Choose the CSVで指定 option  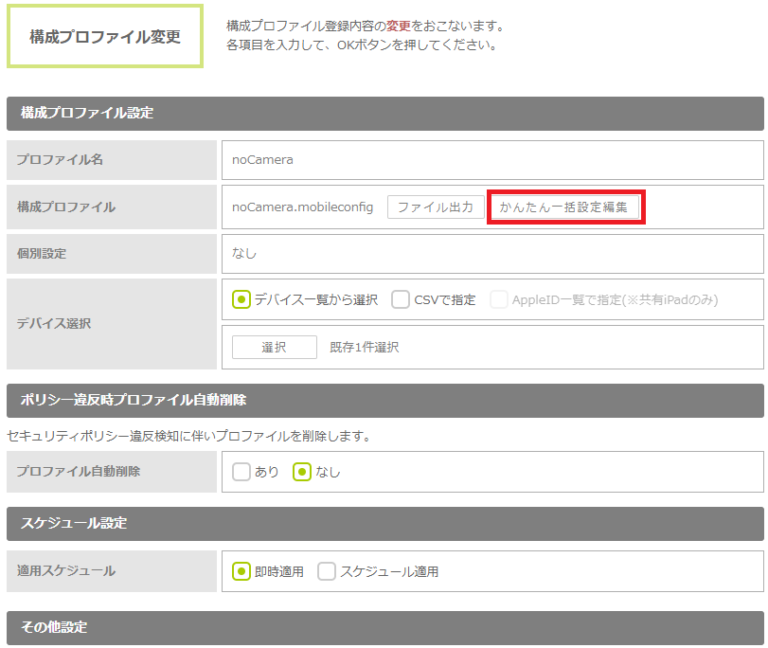[401, 299]
